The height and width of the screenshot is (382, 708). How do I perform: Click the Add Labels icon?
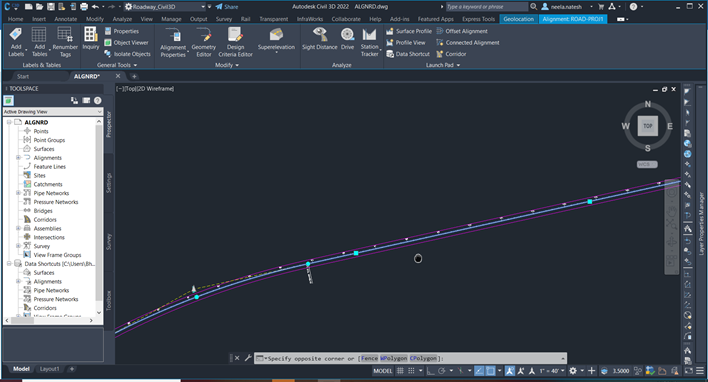(16, 42)
